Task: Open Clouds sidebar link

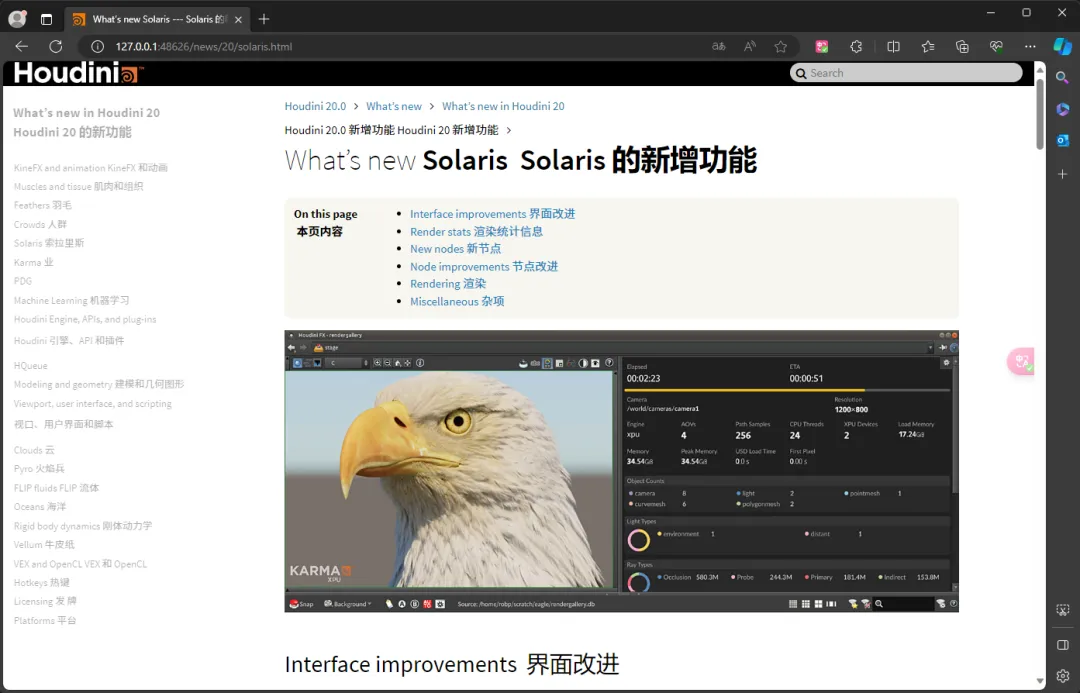Action: pyautogui.click(x=34, y=450)
